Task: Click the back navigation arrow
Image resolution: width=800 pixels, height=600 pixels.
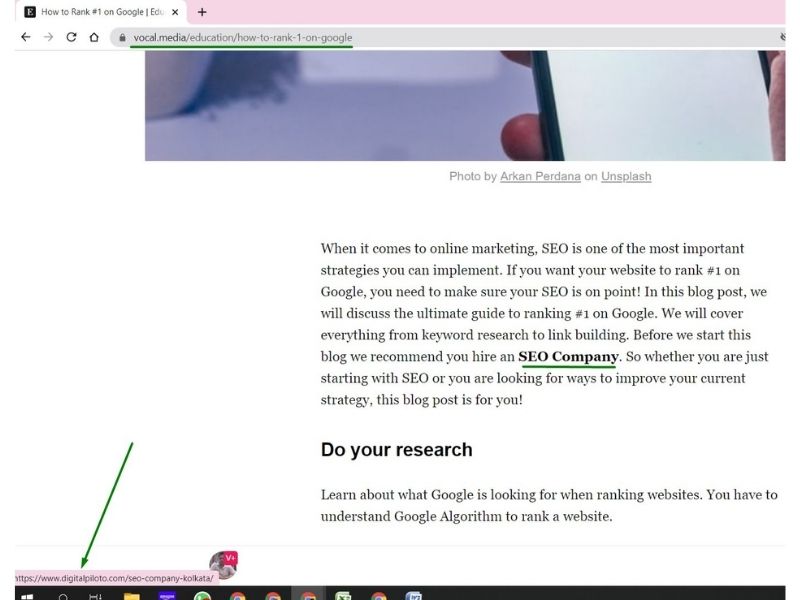Action: [x=26, y=36]
